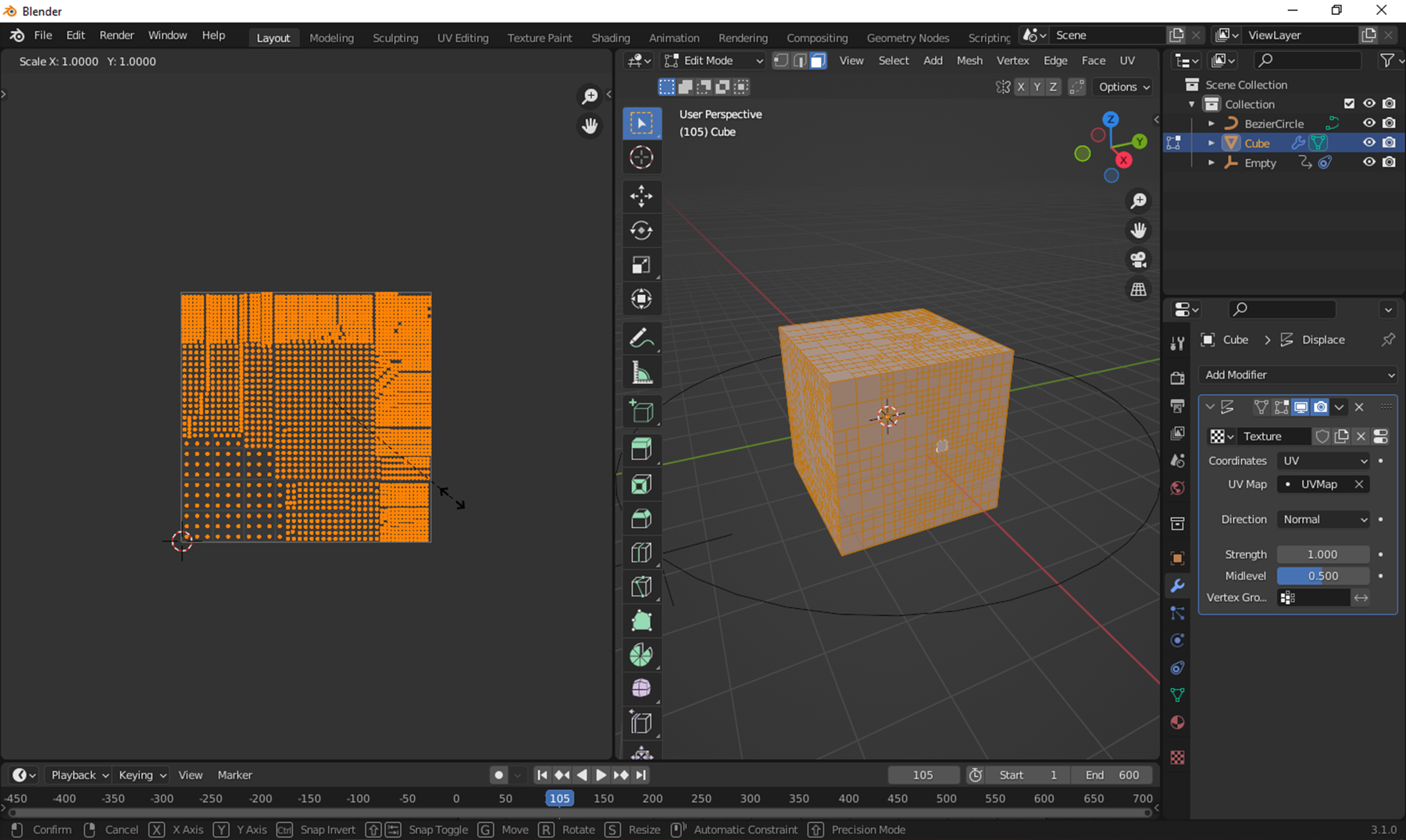Select the Cursor tool in viewport toolbar
This screenshot has height=840, width=1406.
[641, 158]
